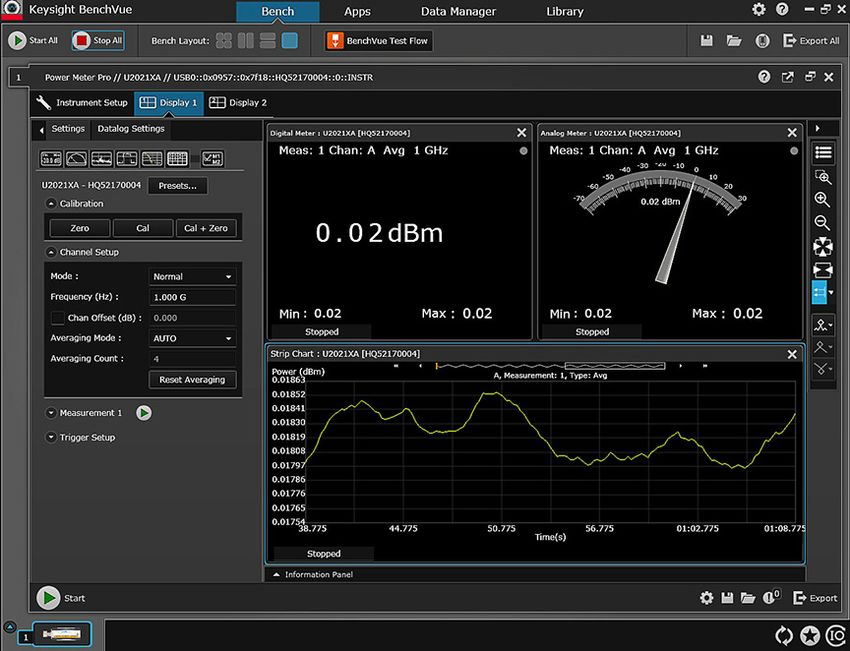
Task: Open BenchVue settings gear in title bar
Action: tap(759, 9)
